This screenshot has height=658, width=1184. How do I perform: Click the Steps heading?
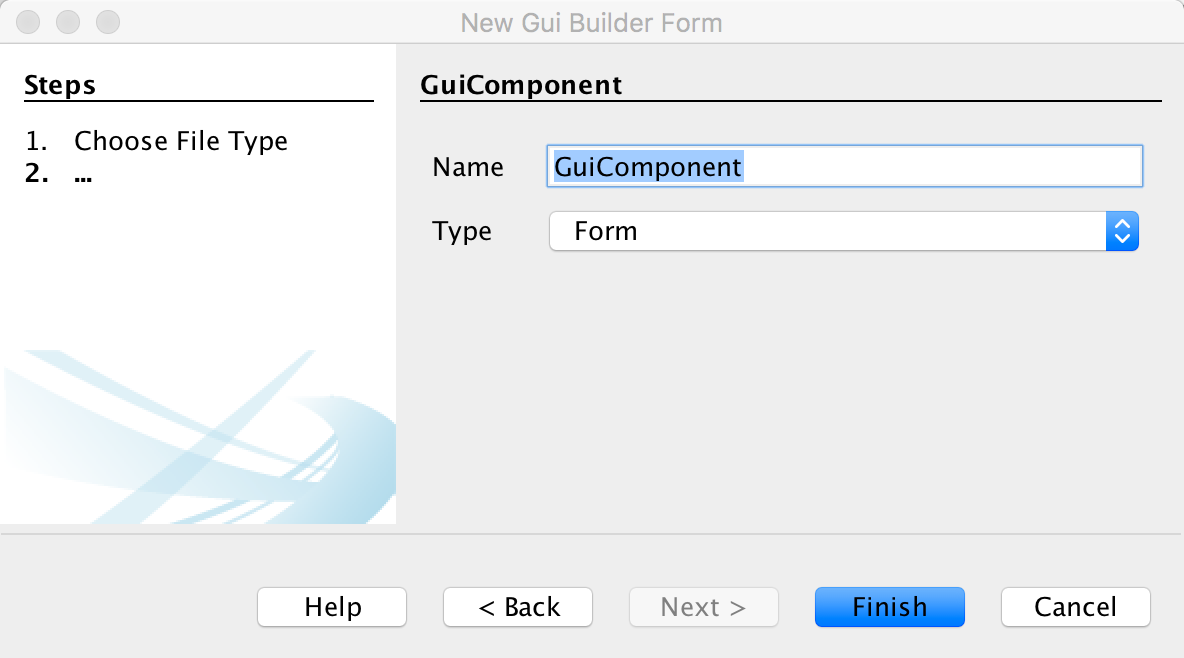tap(59, 85)
